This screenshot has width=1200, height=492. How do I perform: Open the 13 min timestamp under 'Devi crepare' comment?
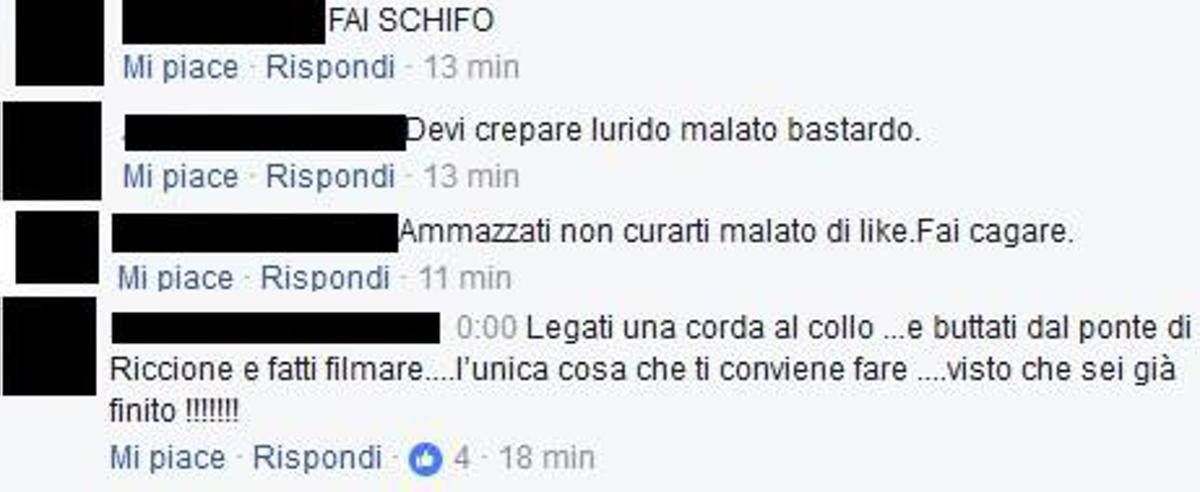click(x=471, y=177)
